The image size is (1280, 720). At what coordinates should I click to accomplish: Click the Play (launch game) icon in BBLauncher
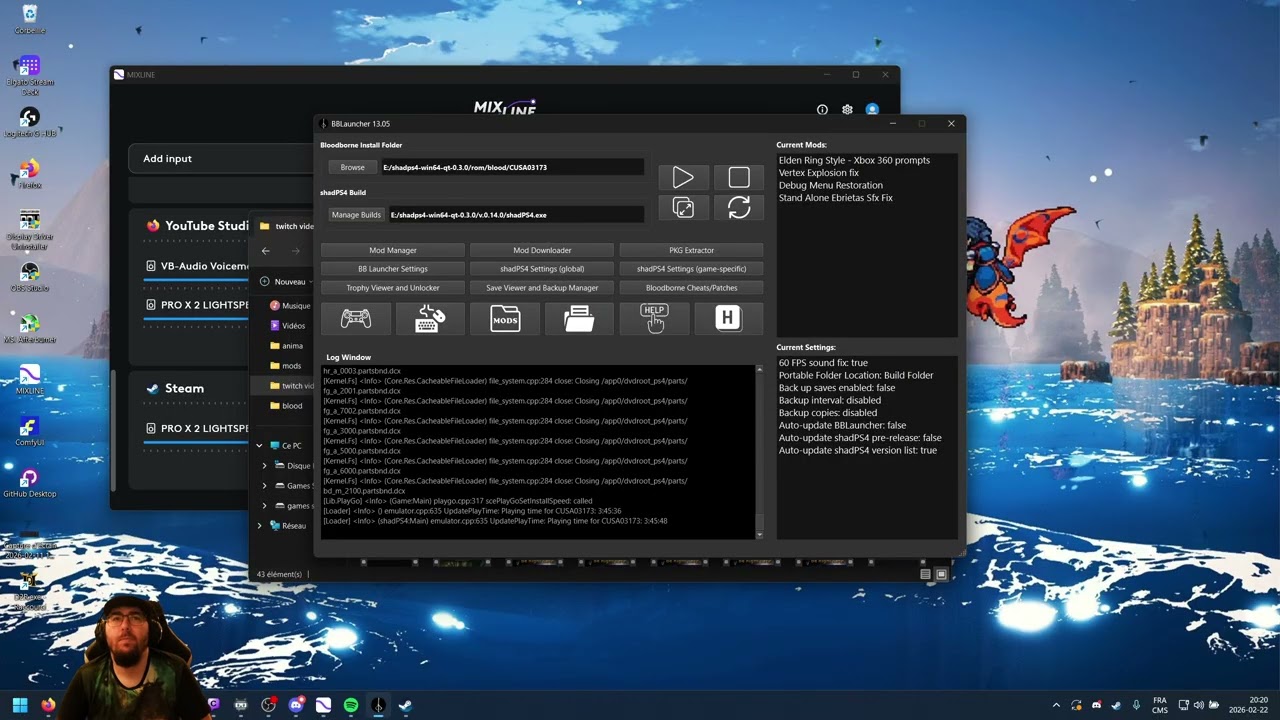coord(683,178)
